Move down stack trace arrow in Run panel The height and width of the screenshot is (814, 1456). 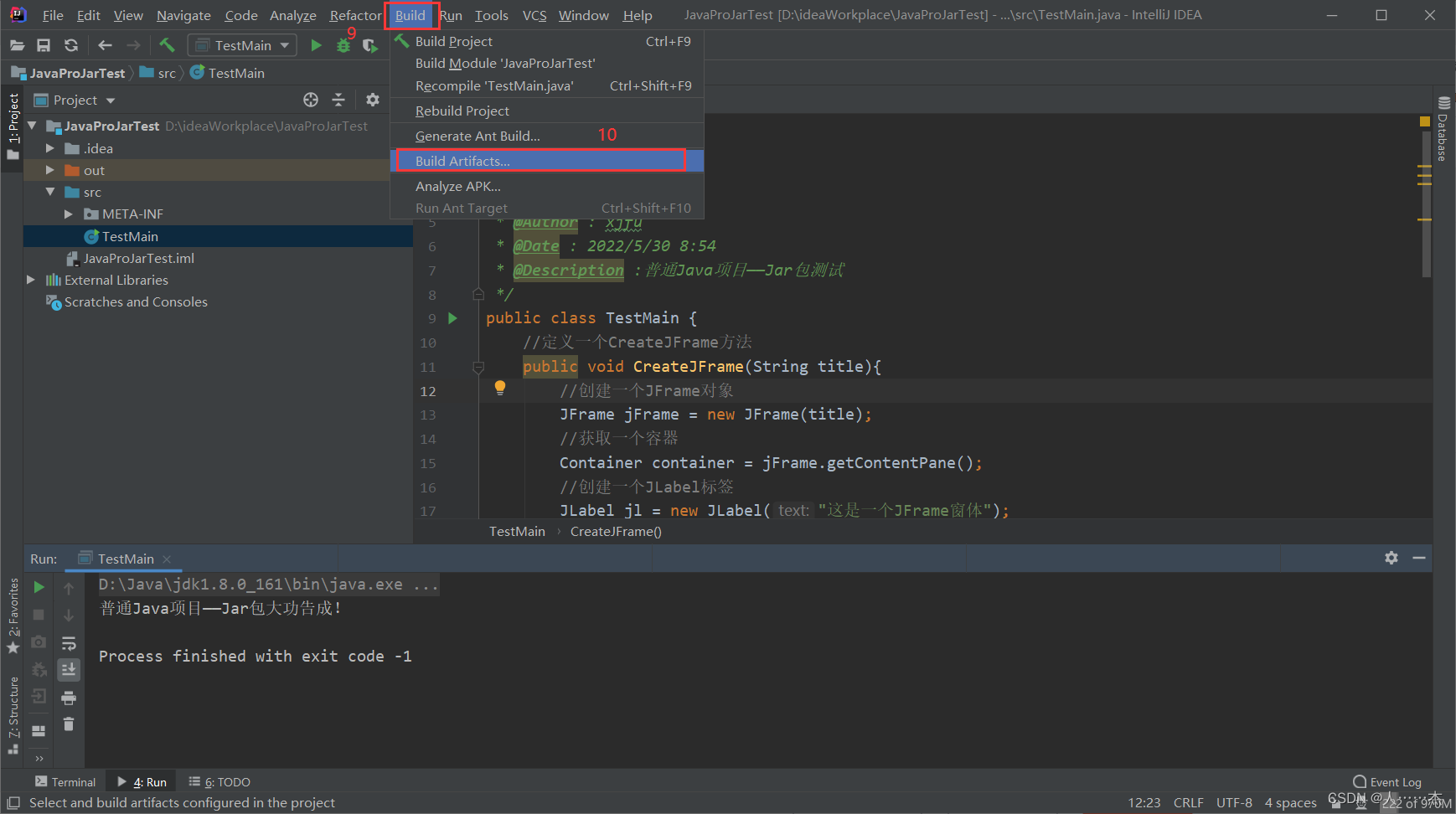point(69,616)
